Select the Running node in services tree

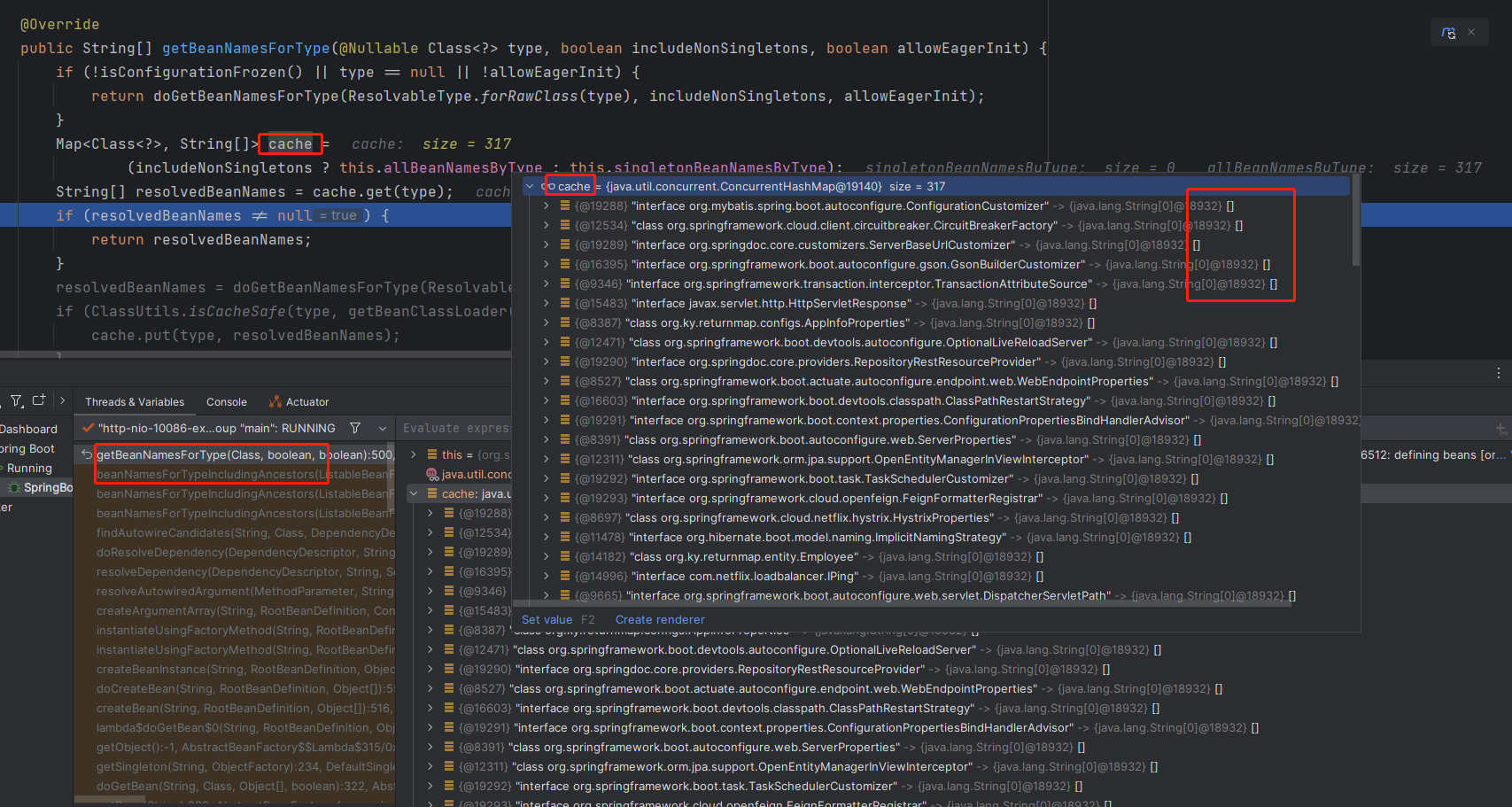[x=29, y=468]
